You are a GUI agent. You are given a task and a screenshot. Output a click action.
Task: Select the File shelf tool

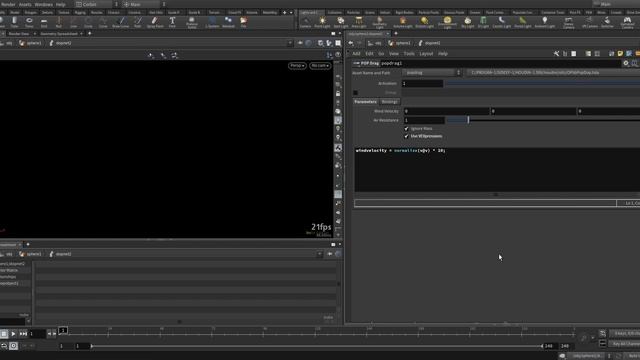click(x=243, y=22)
